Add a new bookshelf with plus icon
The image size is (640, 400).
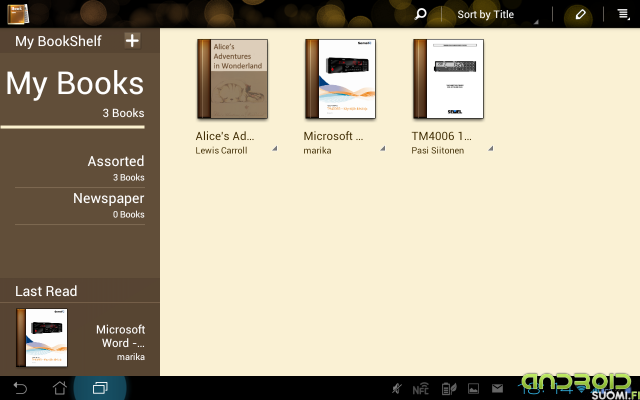pyautogui.click(x=132, y=40)
